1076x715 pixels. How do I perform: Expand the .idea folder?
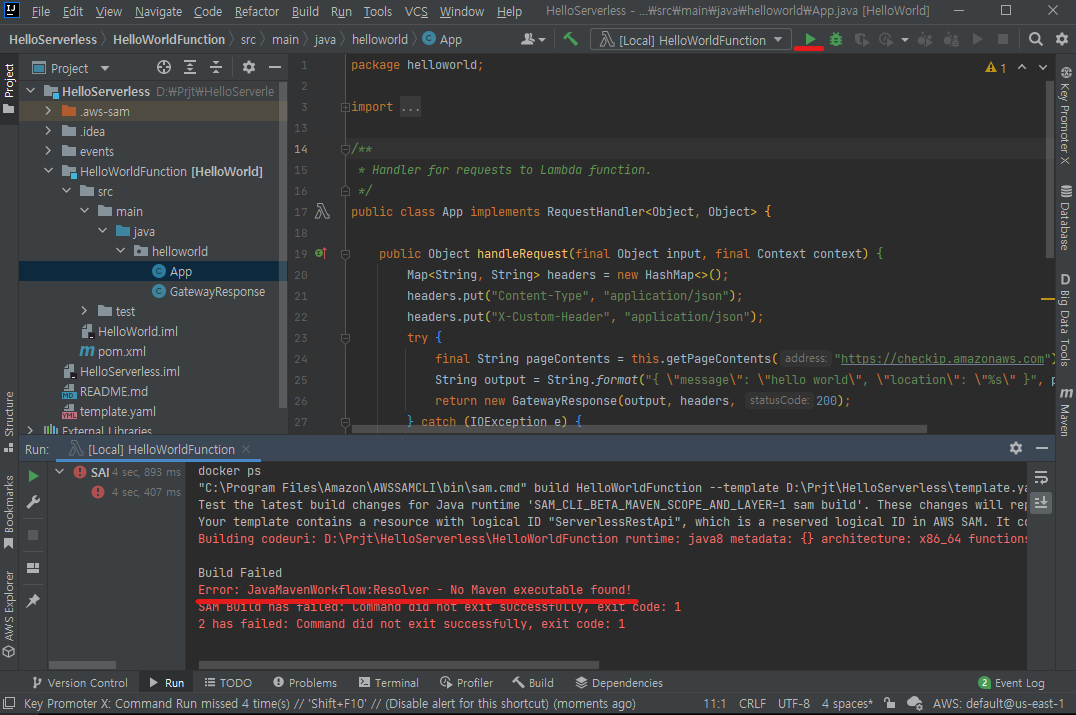(x=48, y=130)
